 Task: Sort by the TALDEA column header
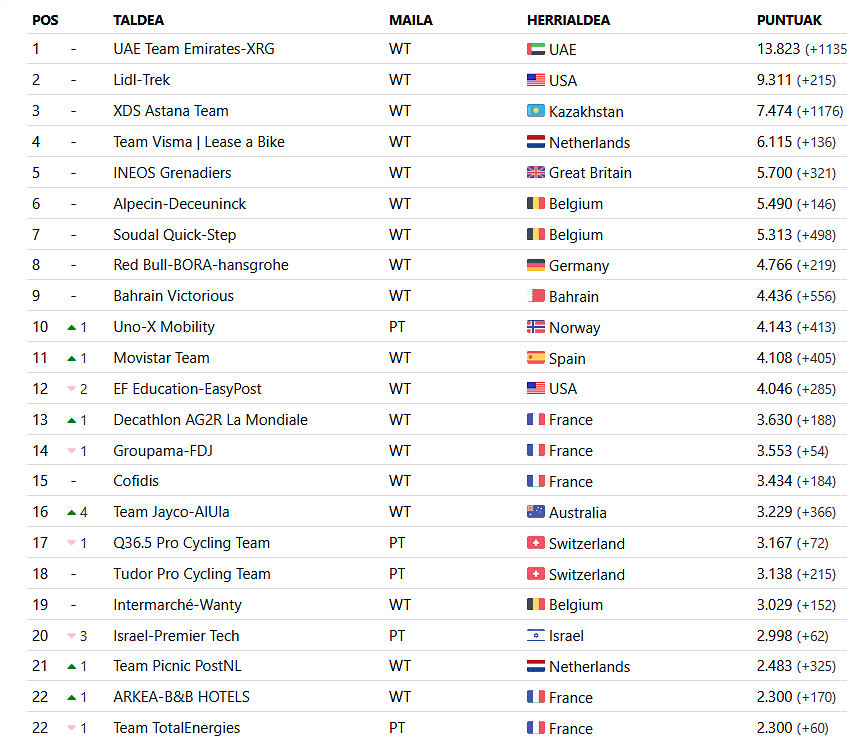(x=139, y=20)
